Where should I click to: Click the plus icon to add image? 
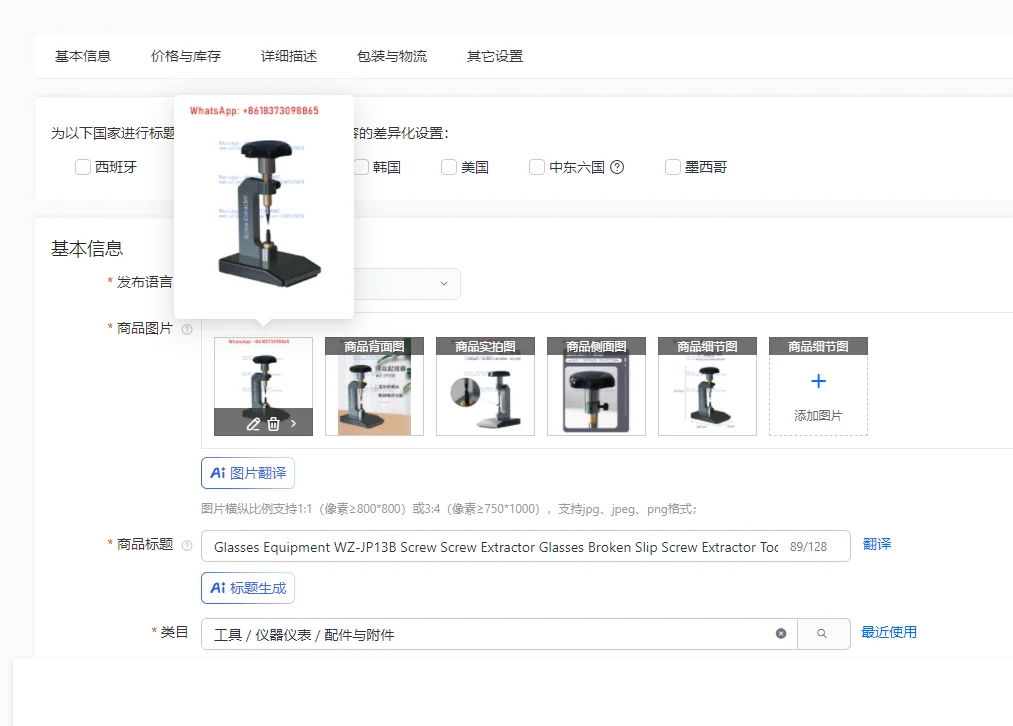click(x=819, y=381)
